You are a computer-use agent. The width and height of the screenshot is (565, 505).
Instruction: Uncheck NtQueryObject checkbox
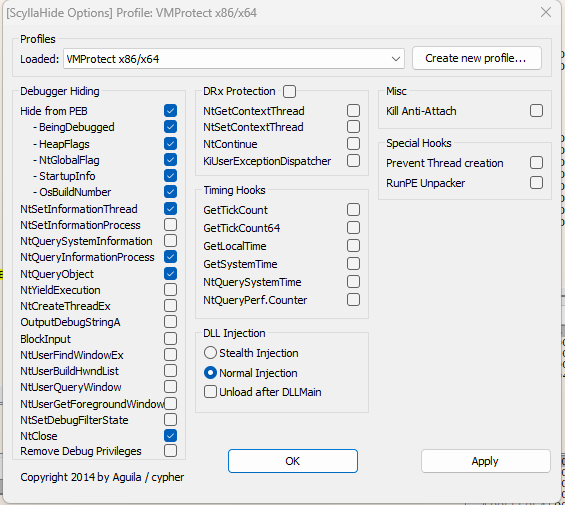point(170,274)
